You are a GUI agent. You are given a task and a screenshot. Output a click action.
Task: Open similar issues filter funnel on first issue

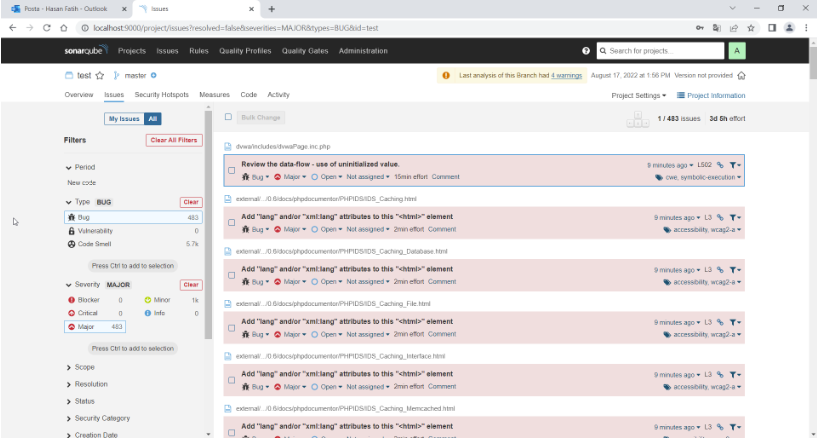(734, 164)
